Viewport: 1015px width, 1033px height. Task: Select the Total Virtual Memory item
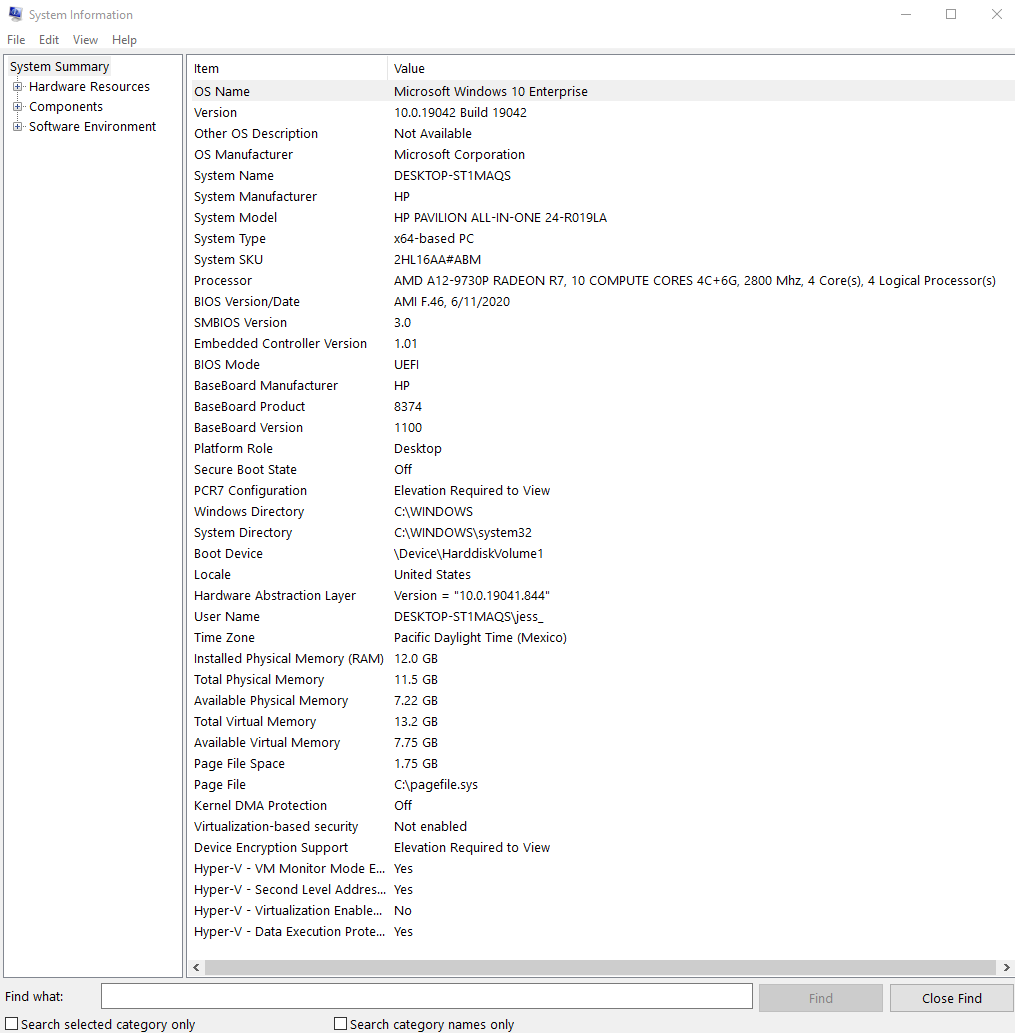[255, 722]
